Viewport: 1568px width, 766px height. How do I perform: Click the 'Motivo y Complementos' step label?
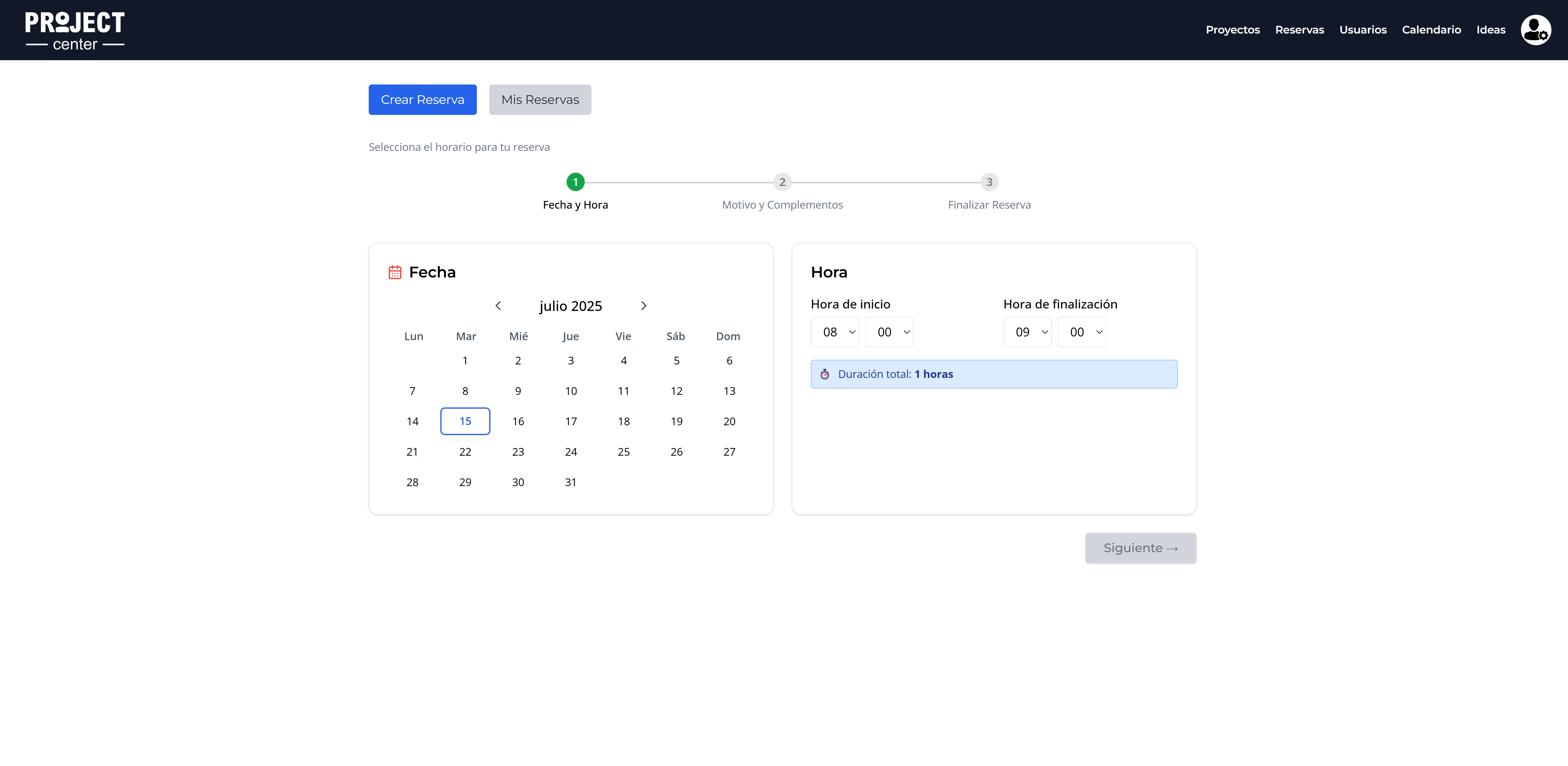click(782, 205)
